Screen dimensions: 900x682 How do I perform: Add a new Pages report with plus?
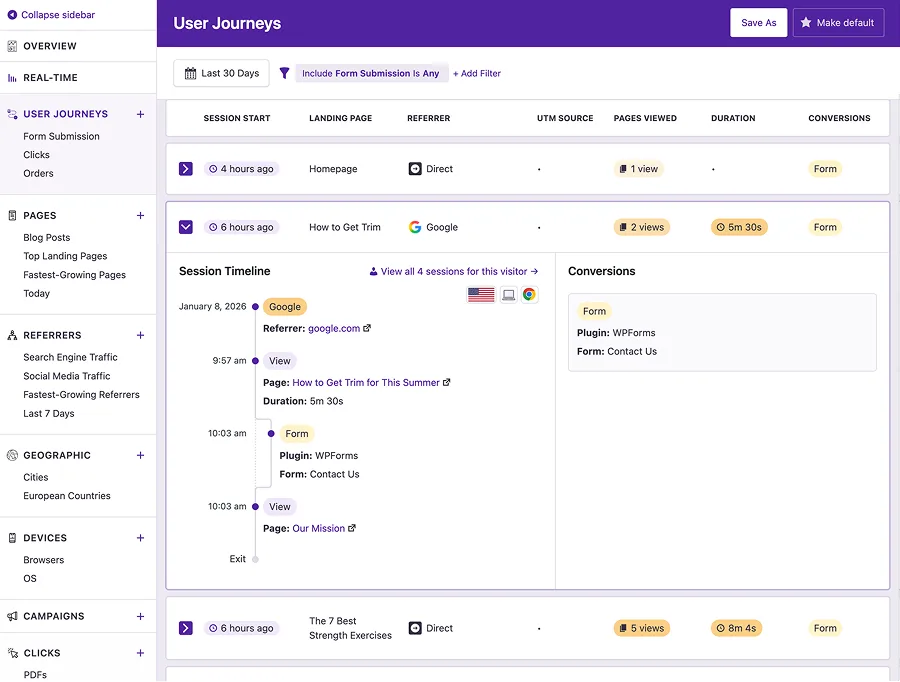pyautogui.click(x=140, y=216)
